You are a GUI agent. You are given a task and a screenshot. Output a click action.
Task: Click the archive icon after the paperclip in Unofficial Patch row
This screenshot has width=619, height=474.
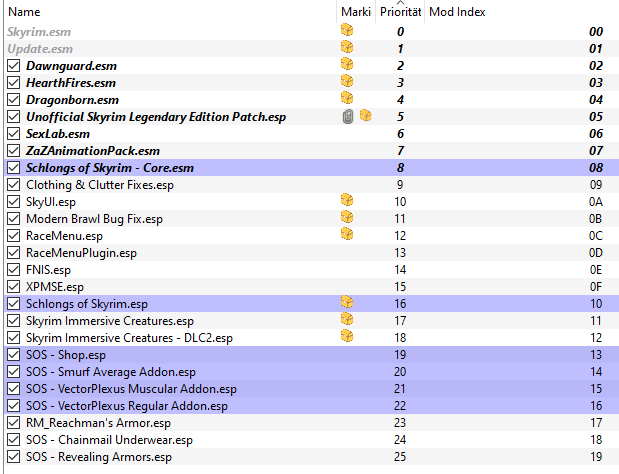(x=366, y=116)
